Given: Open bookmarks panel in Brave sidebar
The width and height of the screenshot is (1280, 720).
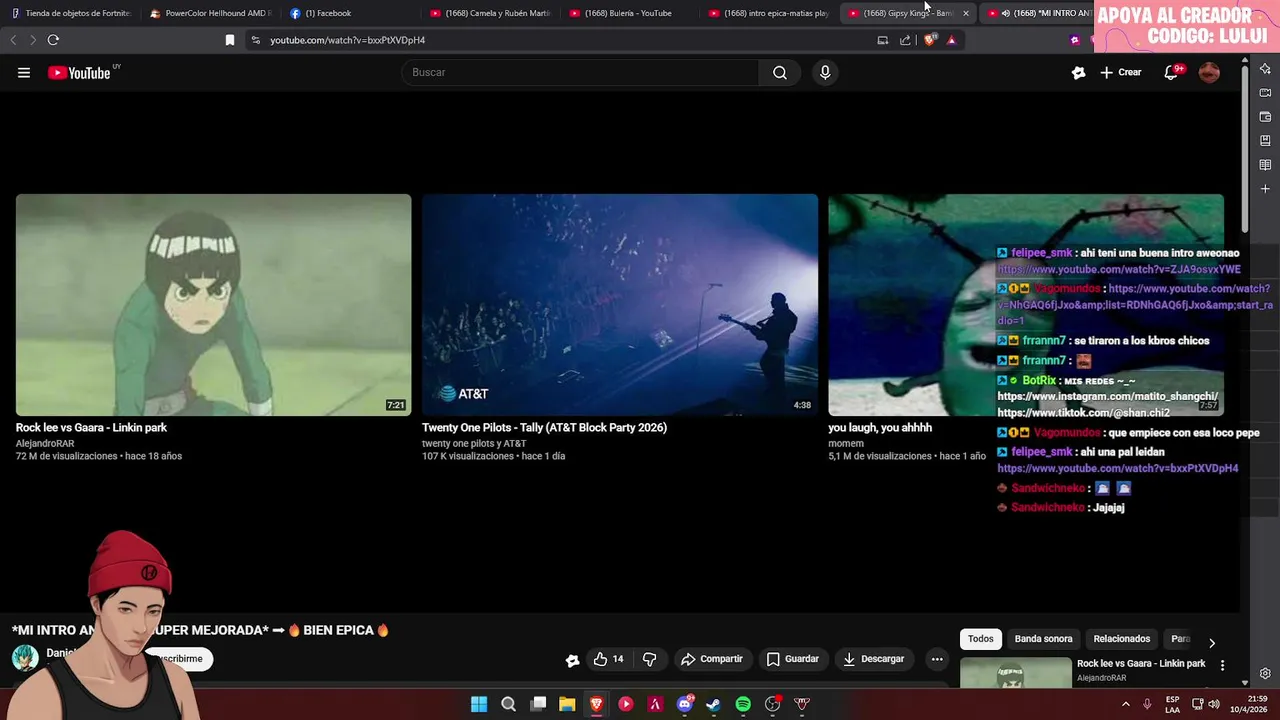Looking at the screenshot, I should click(x=1265, y=141).
